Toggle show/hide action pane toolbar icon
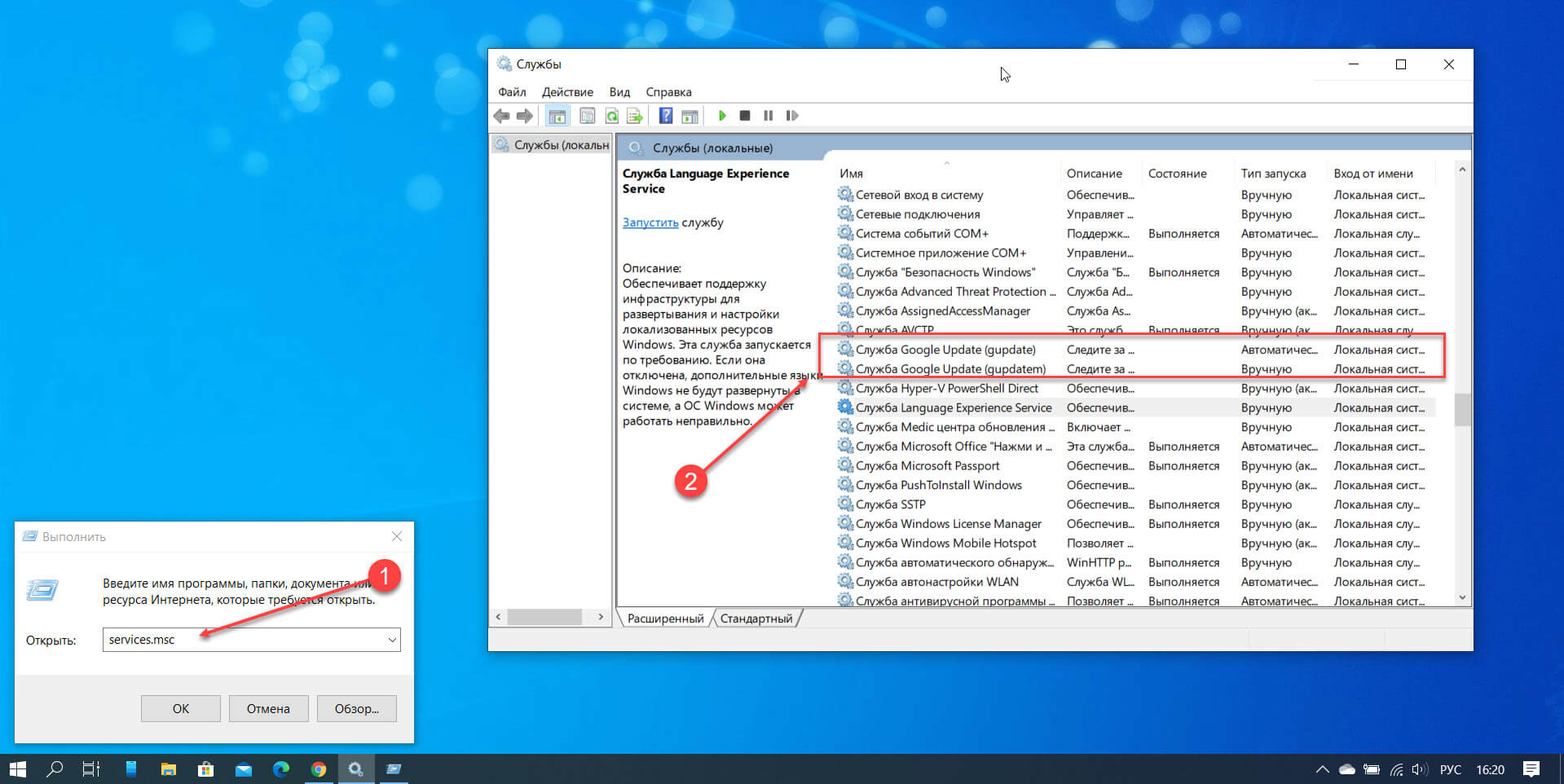Viewport: 1564px width, 784px height. click(x=689, y=116)
